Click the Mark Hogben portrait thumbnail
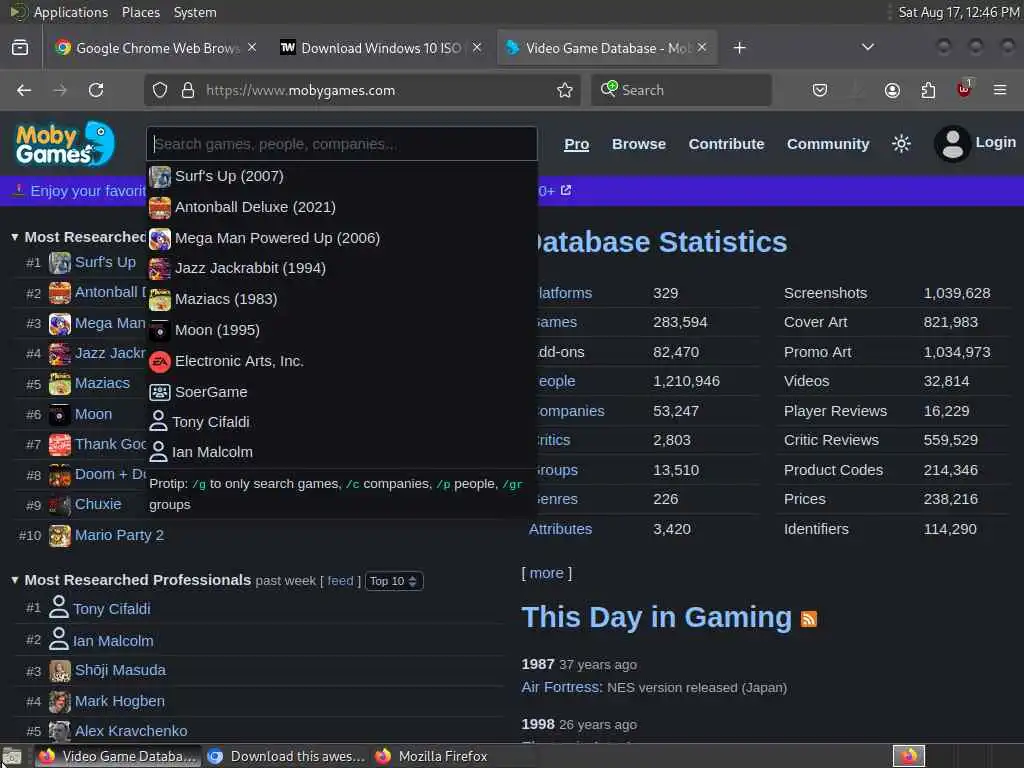The image size is (1024, 768). [59, 701]
